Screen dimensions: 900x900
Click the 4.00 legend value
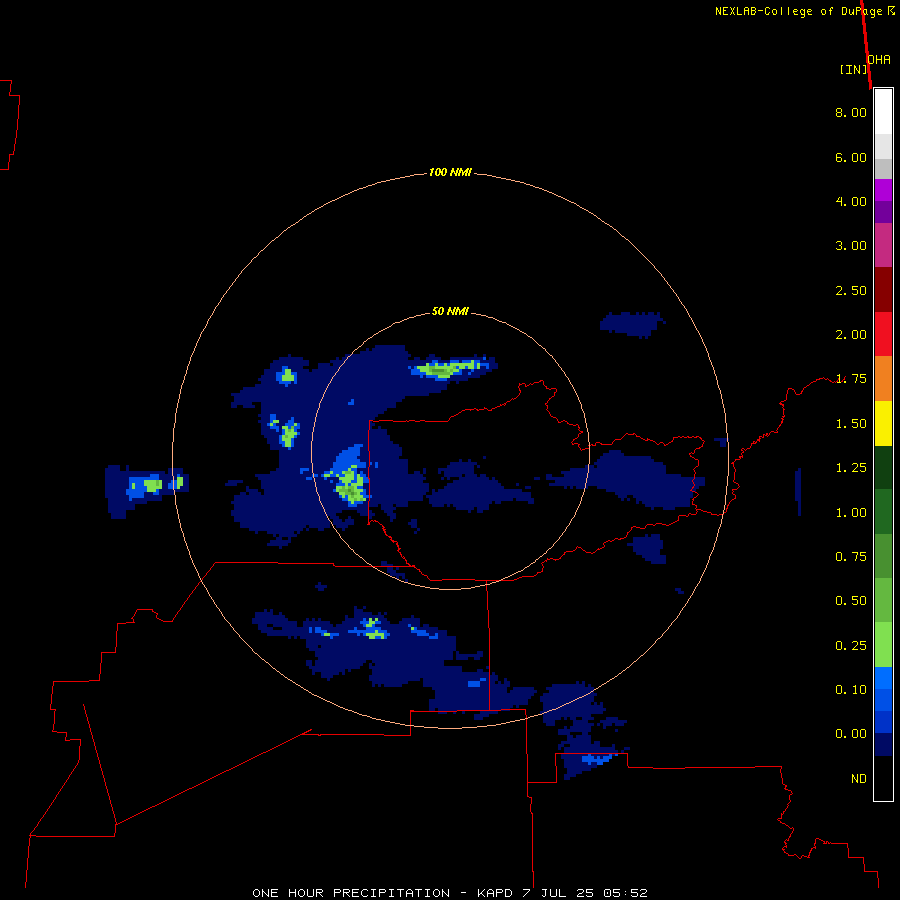pos(851,201)
